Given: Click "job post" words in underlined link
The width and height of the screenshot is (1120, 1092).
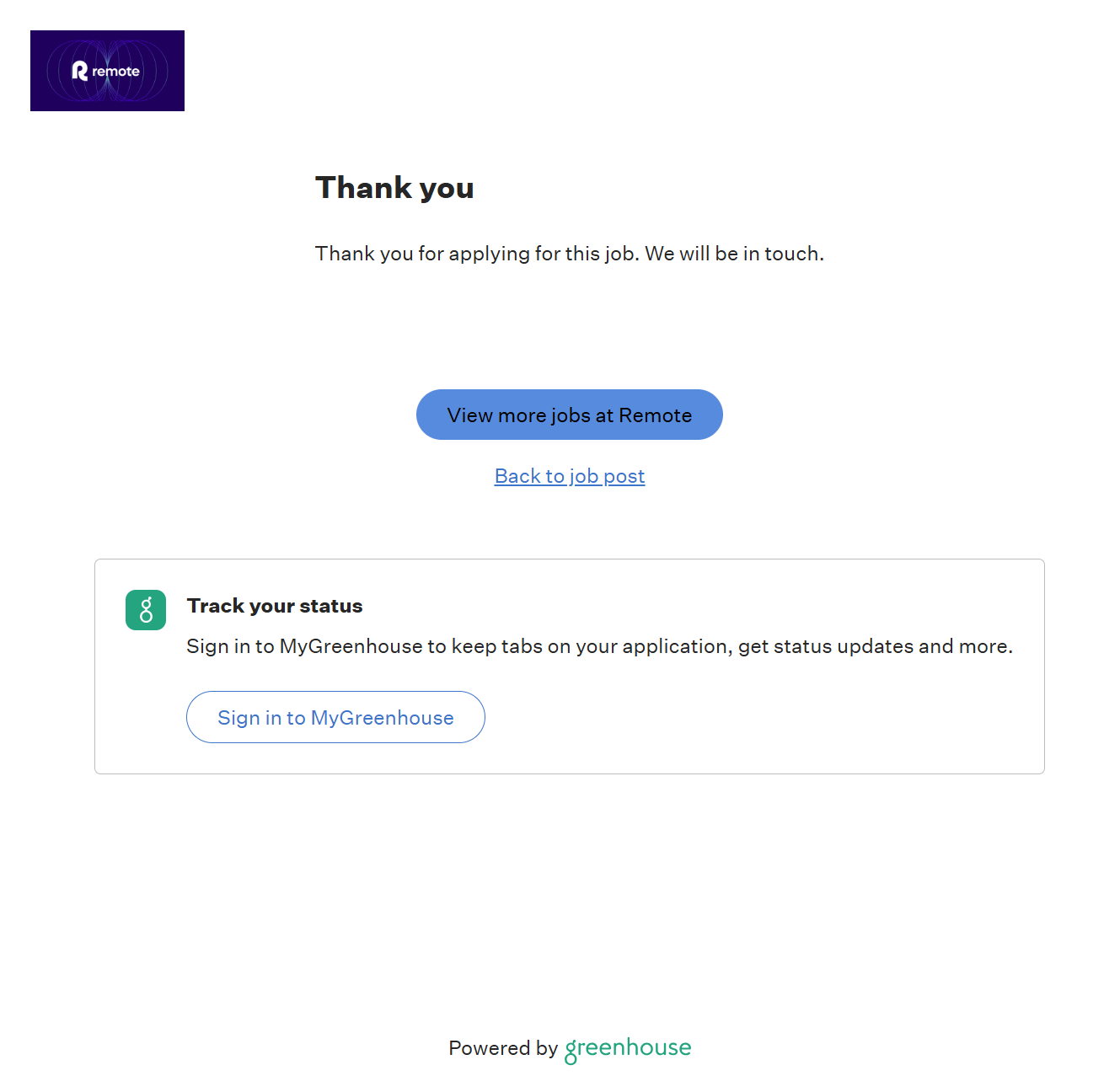Looking at the screenshot, I should pos(607,476).
